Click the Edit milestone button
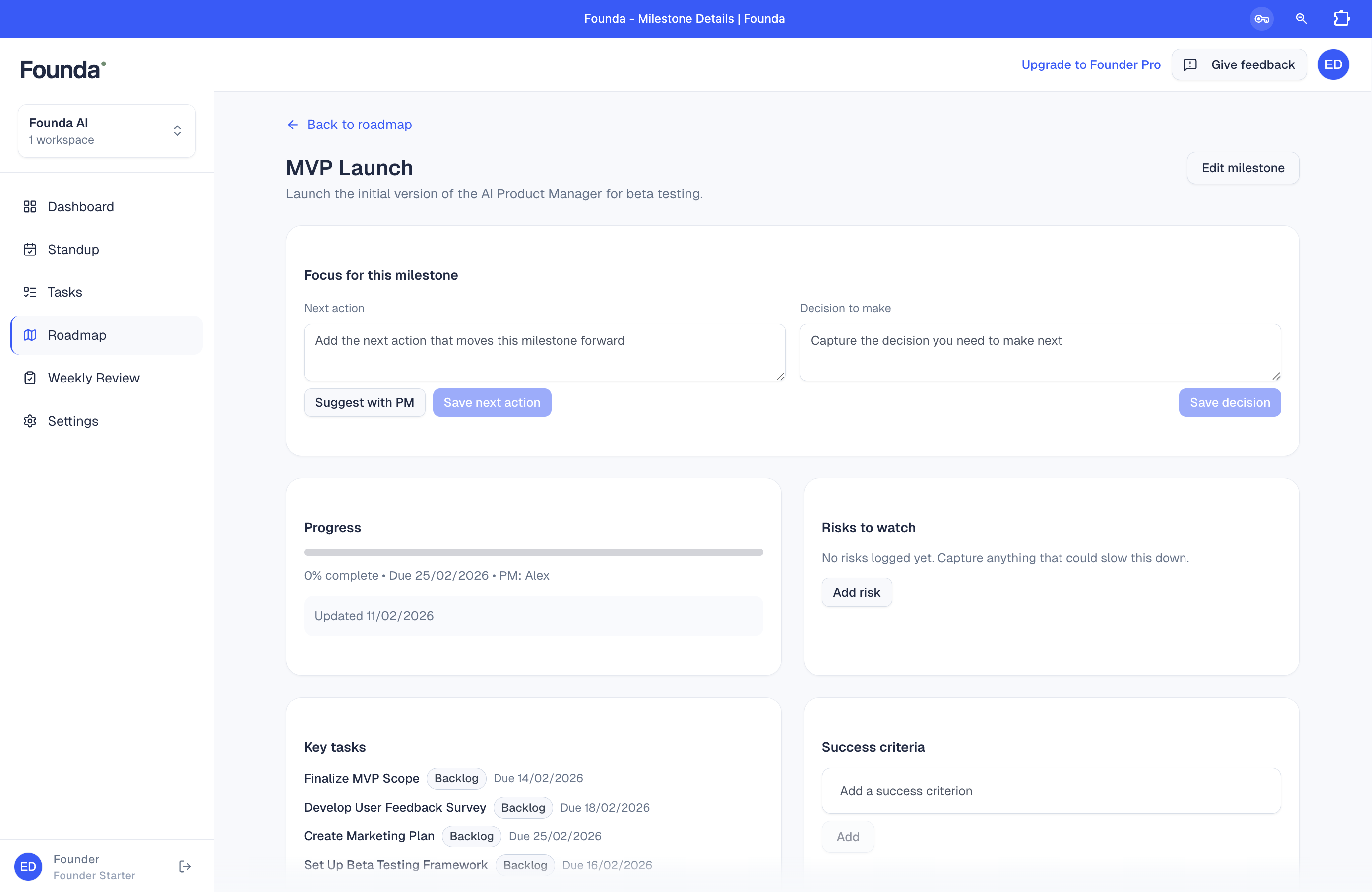 point(1243,168)
